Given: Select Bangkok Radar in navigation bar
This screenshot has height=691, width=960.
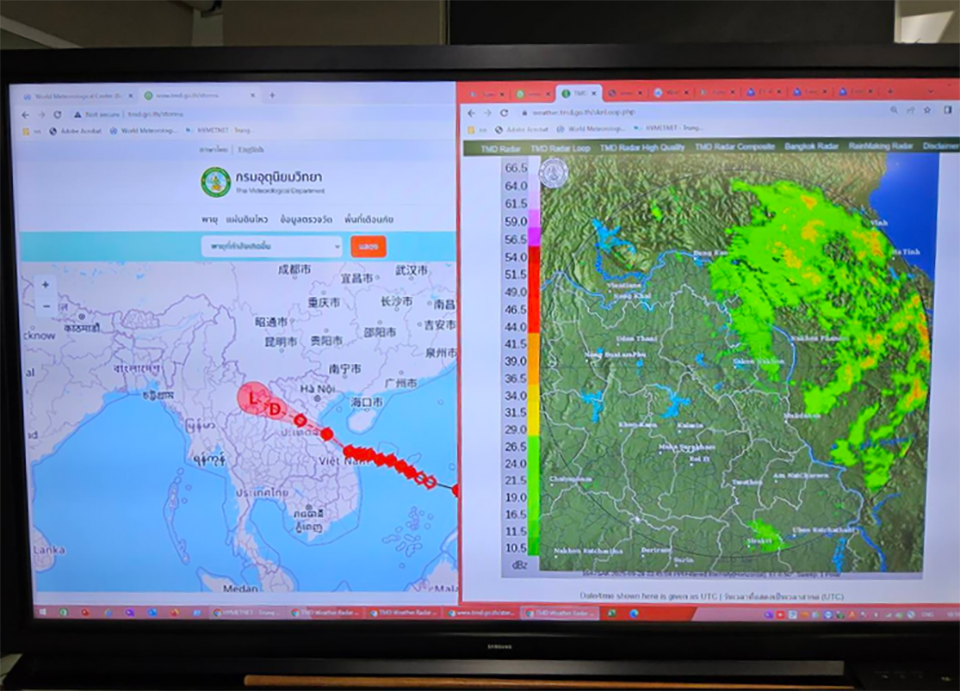Looking at the screenshot, I should tap(811, 147).
